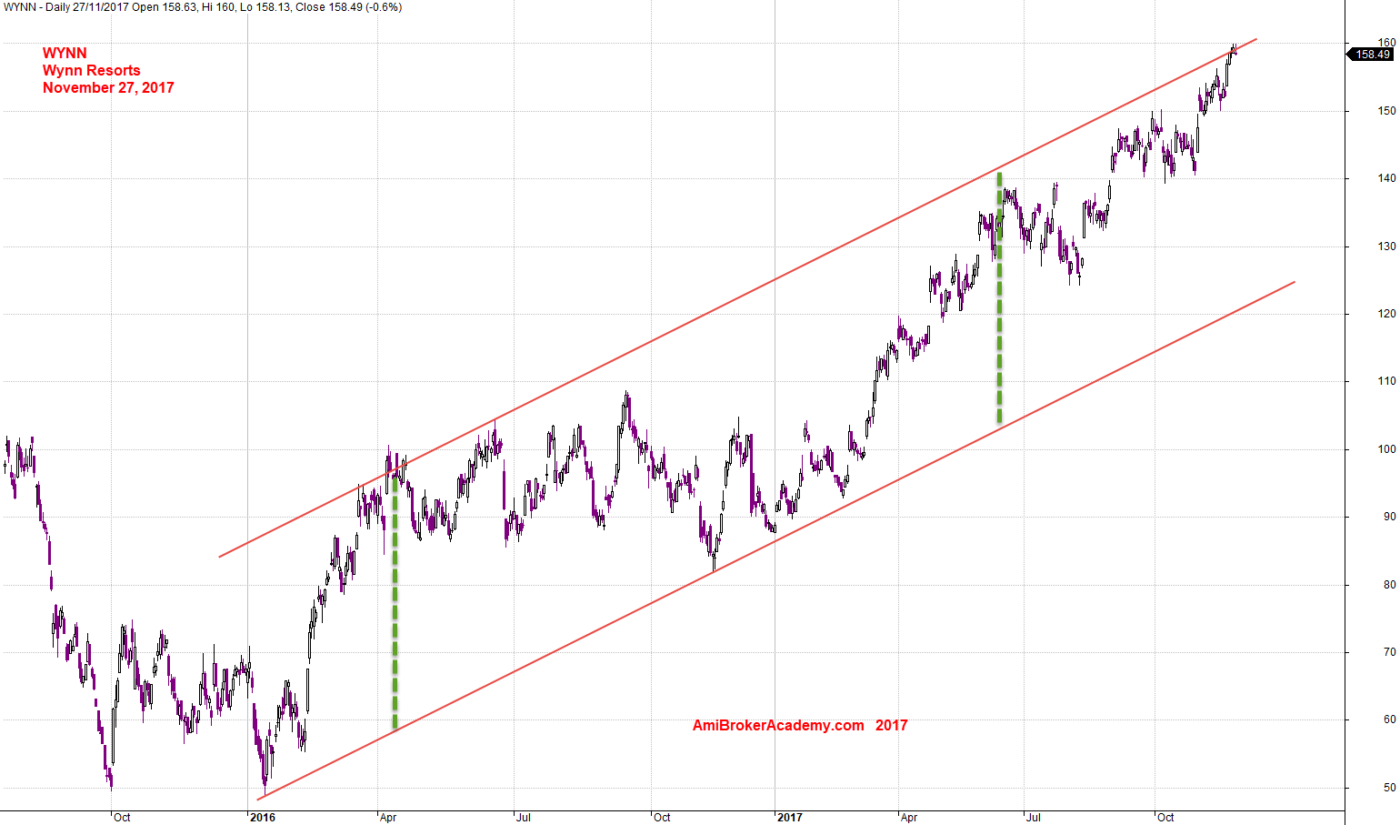The height and width of the screenshot is (825, 1400).
Task: Click the 150 price axis label
Action: [1386, 111]
